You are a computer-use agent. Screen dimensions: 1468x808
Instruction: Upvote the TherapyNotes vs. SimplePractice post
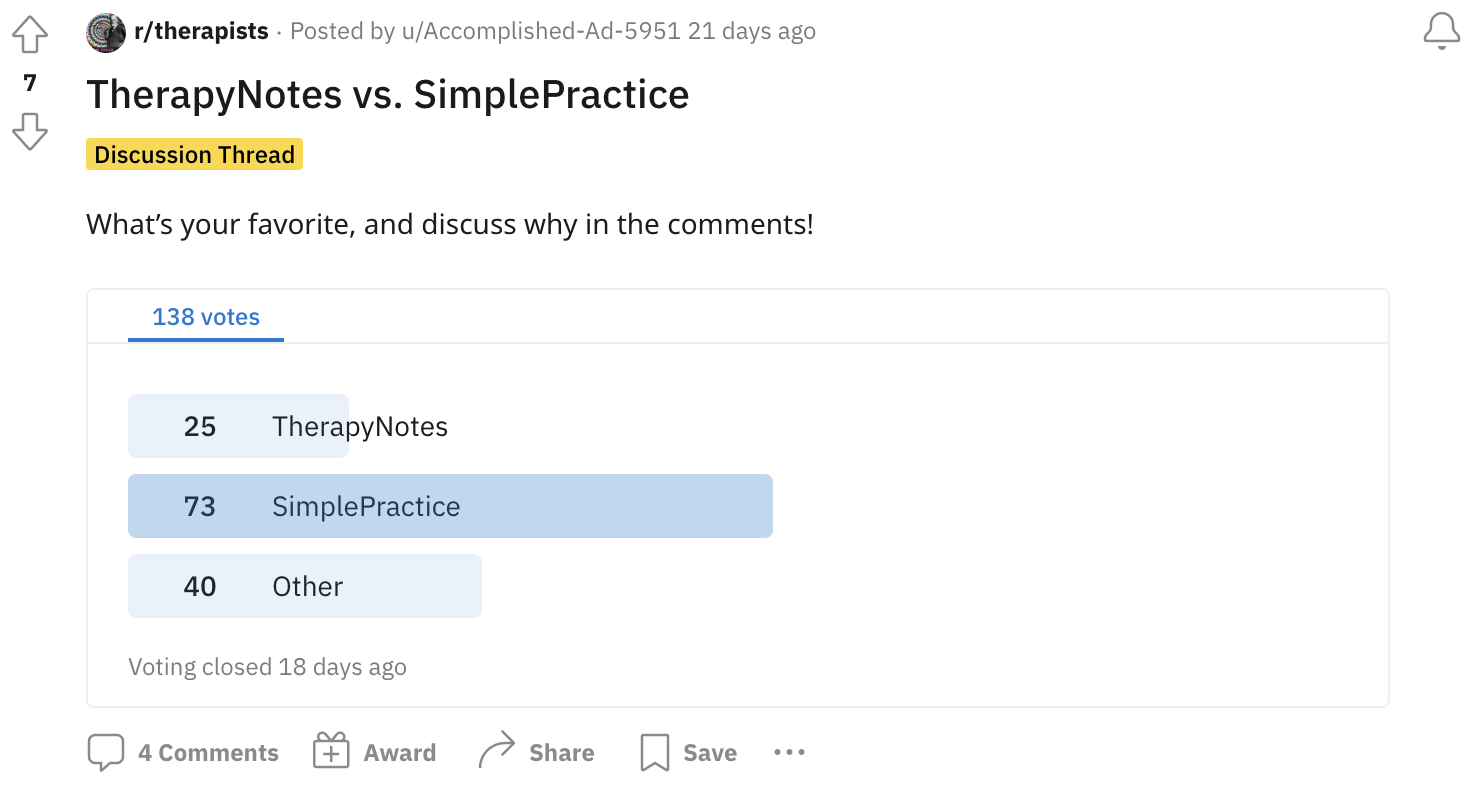30,33
